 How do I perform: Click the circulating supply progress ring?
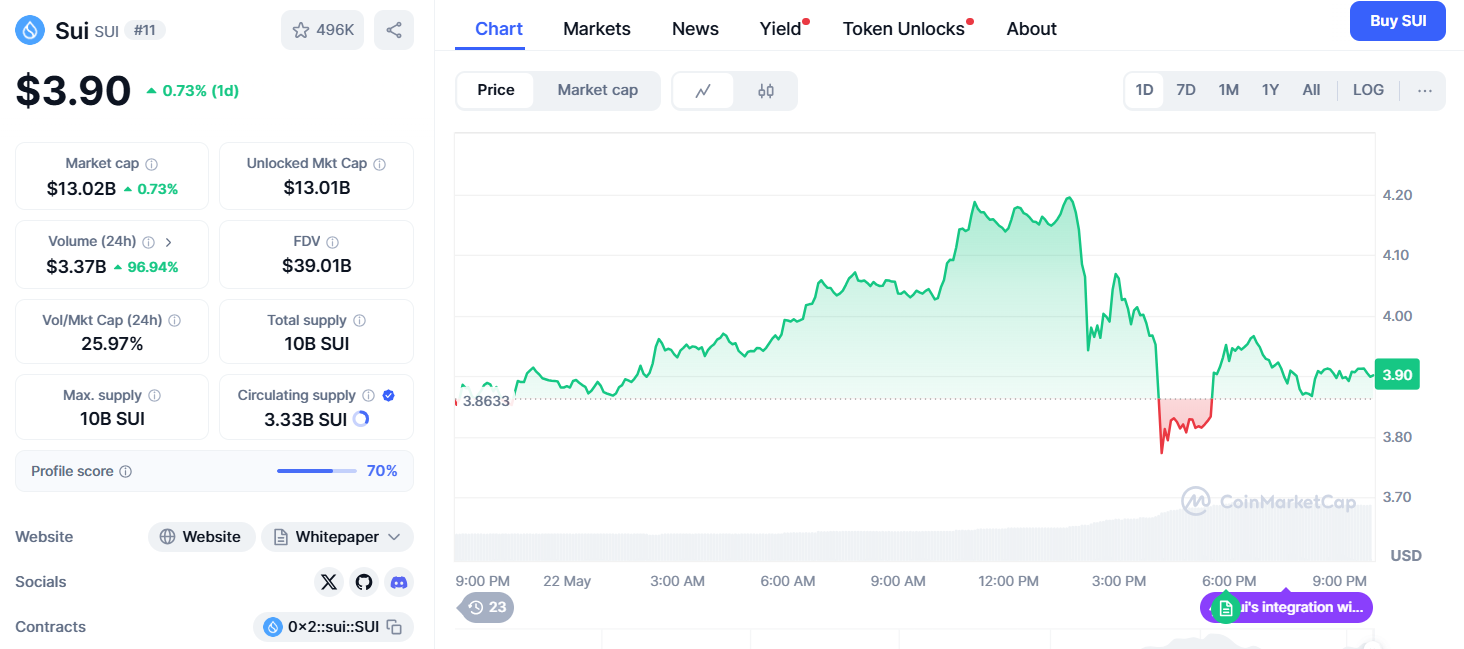tap(361, 419)
